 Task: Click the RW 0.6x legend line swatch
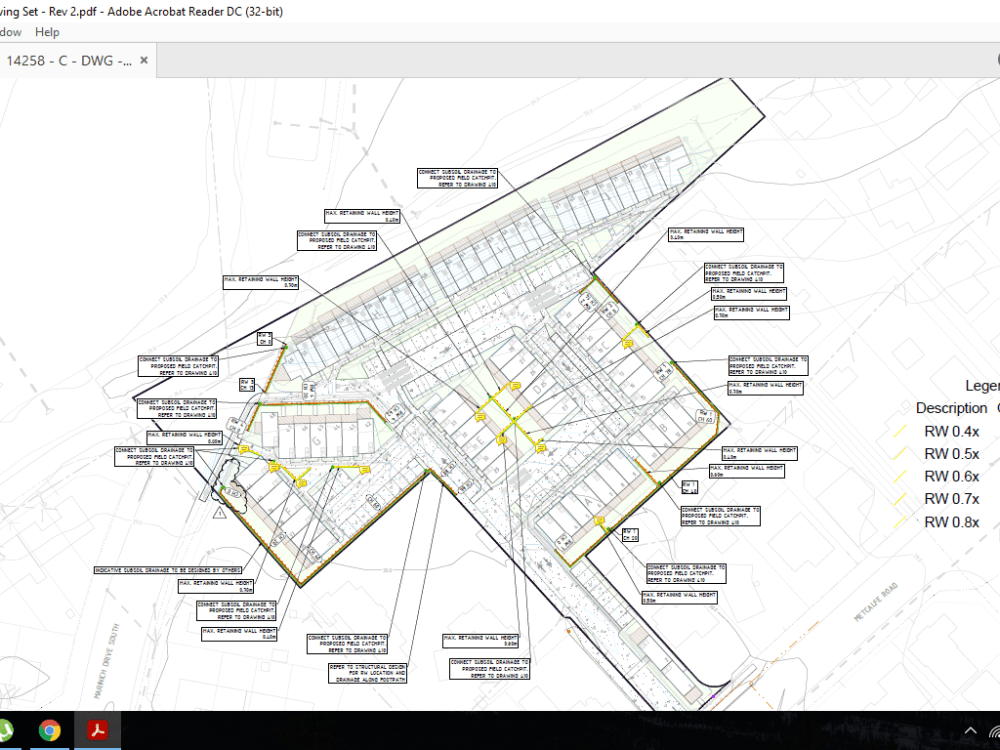click(900, 476)
